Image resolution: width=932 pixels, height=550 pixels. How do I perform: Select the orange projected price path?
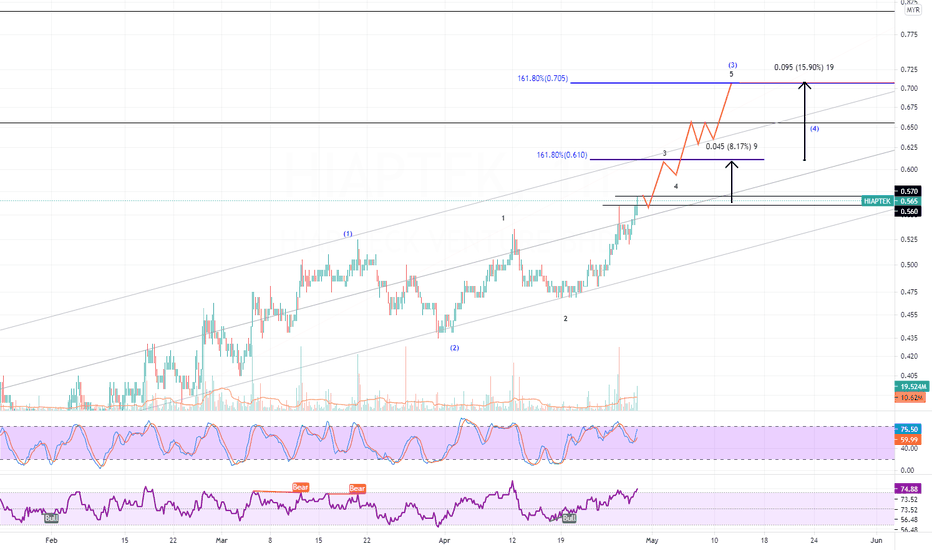tap(687, 144)
